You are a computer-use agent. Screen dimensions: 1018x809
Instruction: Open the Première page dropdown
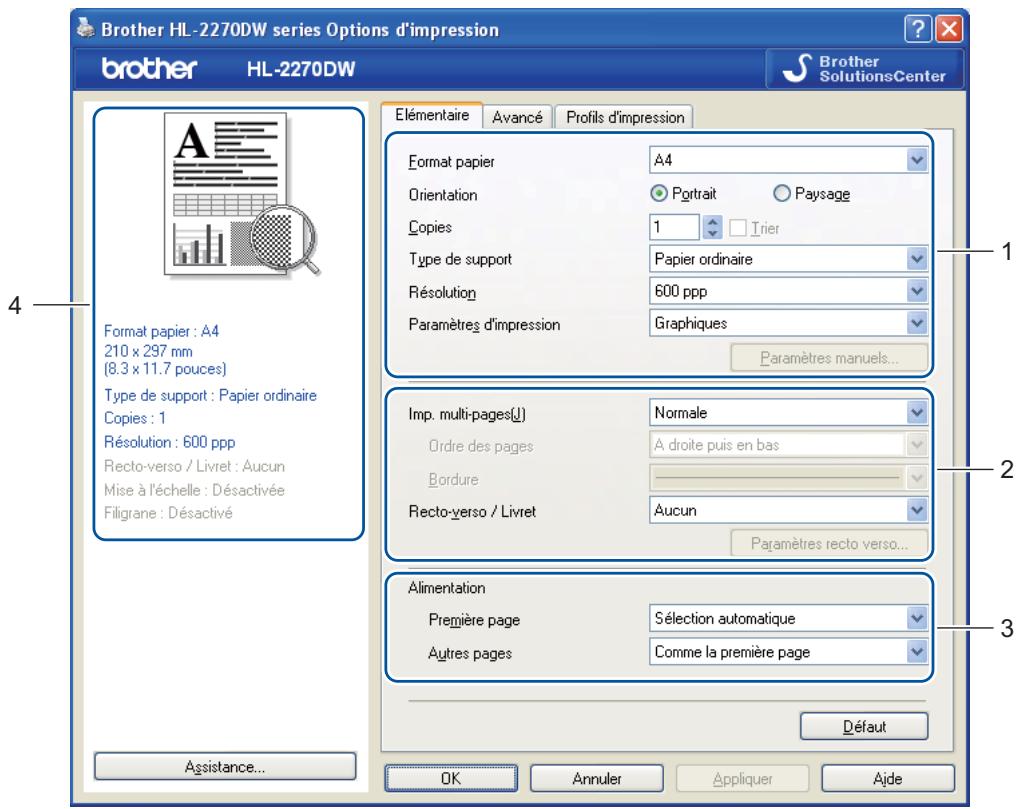[788, 618]
